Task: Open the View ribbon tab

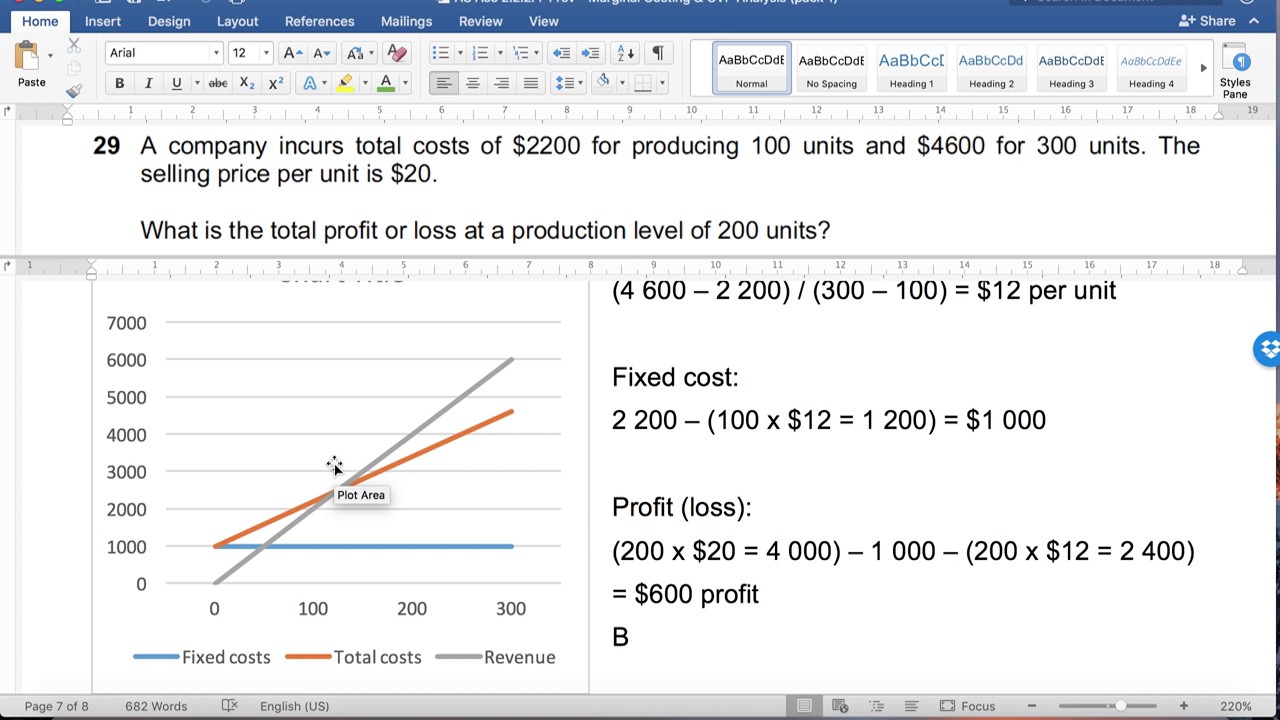Action: tap(543, 21)
